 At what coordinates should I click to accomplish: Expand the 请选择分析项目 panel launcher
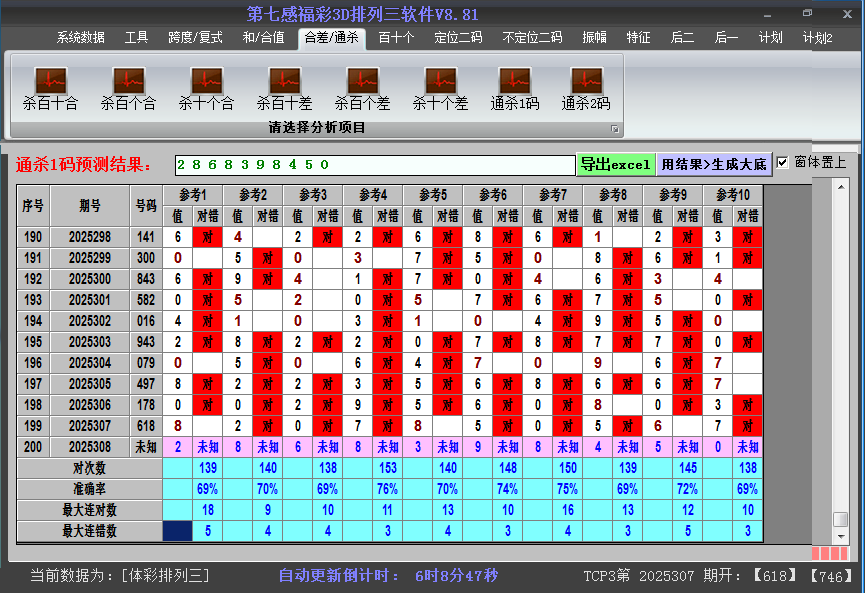615,129
